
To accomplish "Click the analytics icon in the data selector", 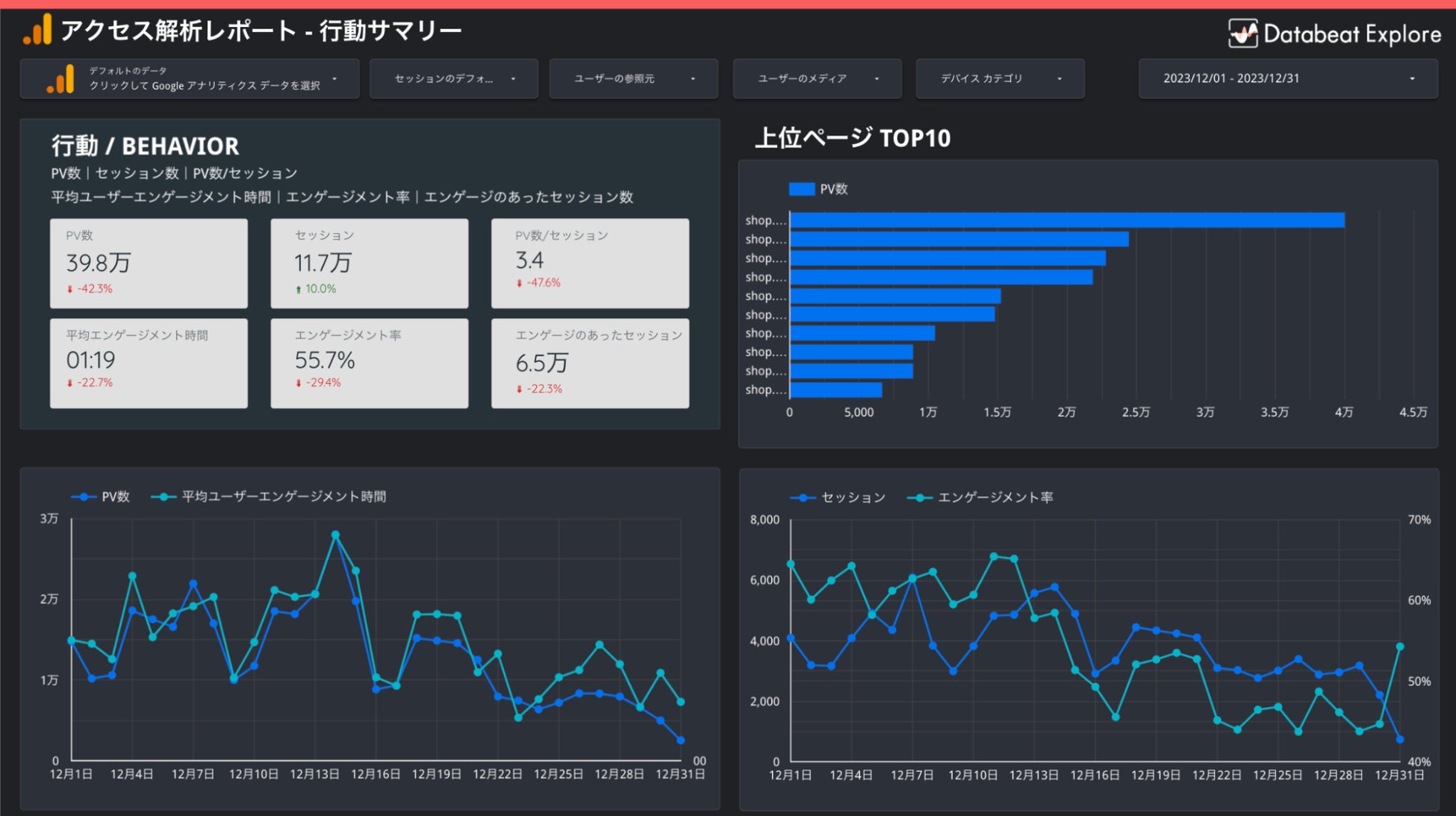I will (61, 79).
